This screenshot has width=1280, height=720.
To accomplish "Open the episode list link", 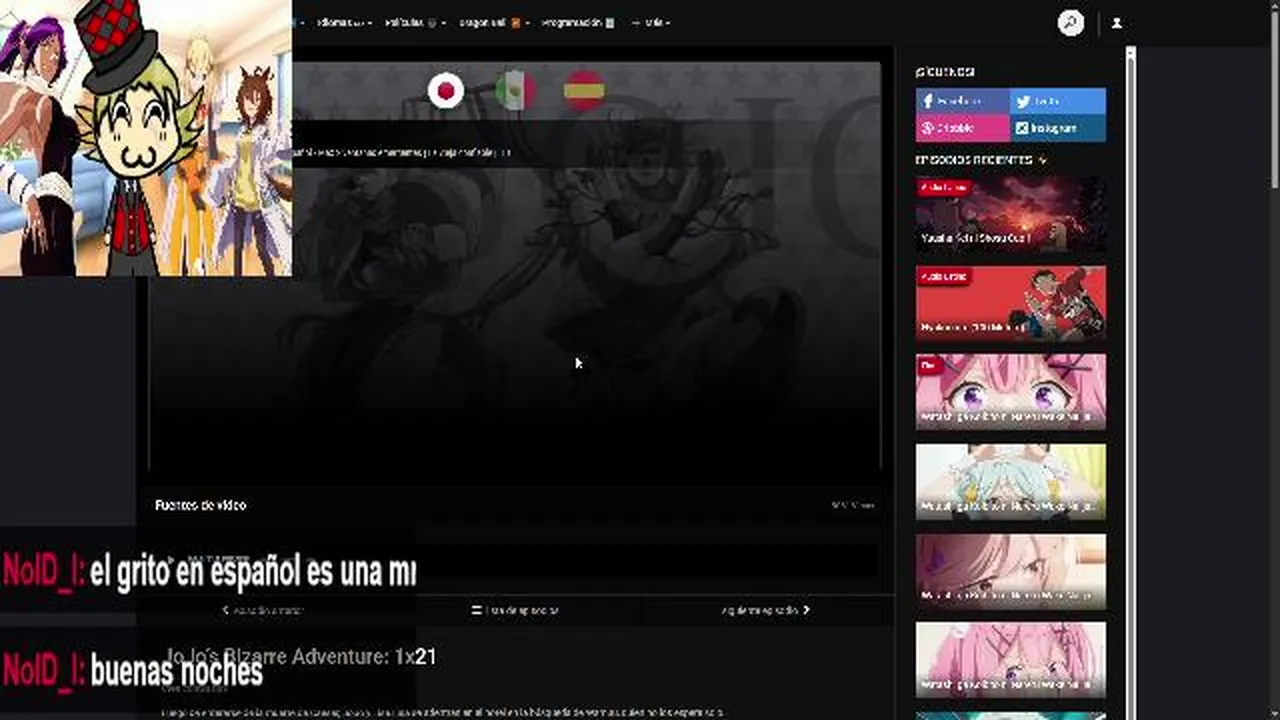I will pyautogui.click(x=516, y=610).
